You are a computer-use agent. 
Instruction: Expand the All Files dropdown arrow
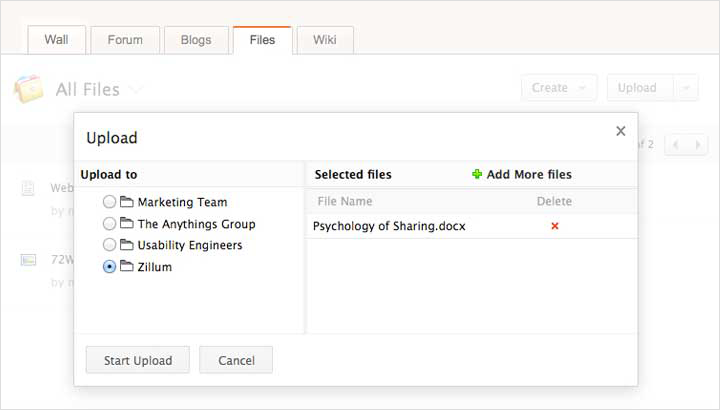(135, 90)
